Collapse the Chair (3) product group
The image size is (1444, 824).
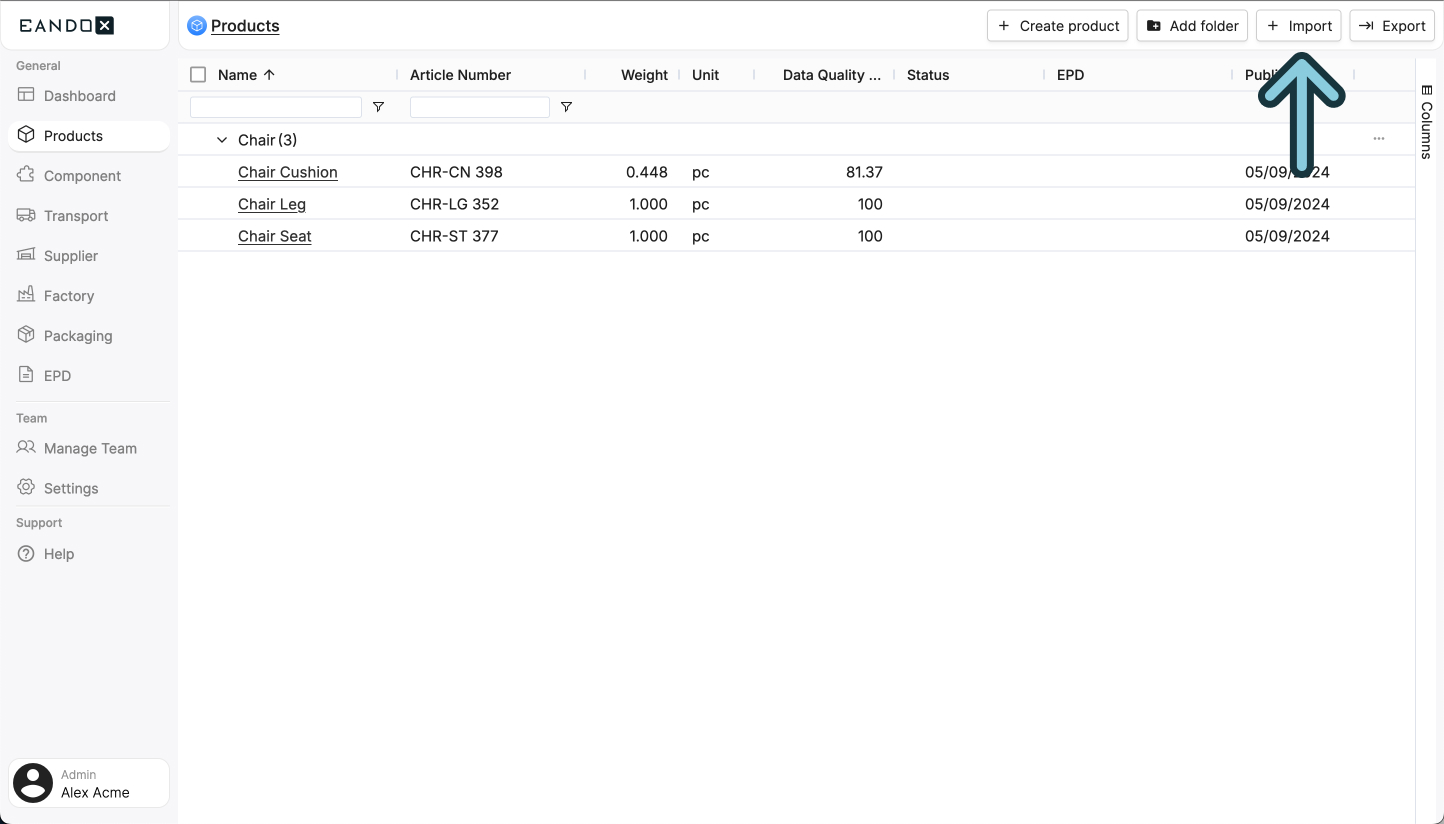221,140
